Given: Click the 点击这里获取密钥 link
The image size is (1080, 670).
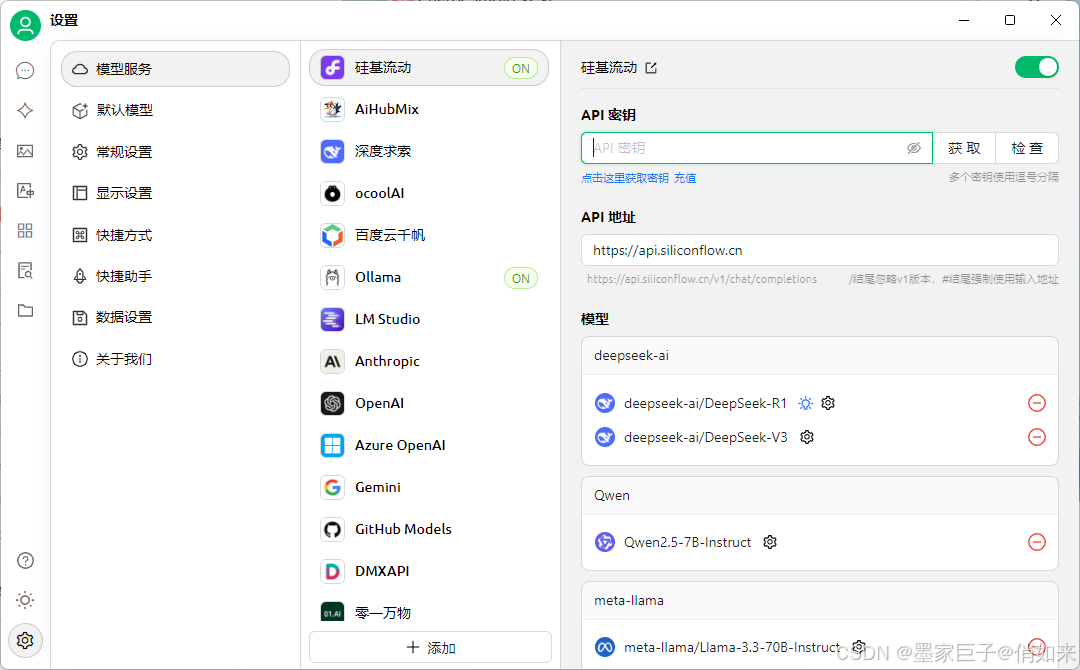Looking at the screenshot, I should point(625,178).
